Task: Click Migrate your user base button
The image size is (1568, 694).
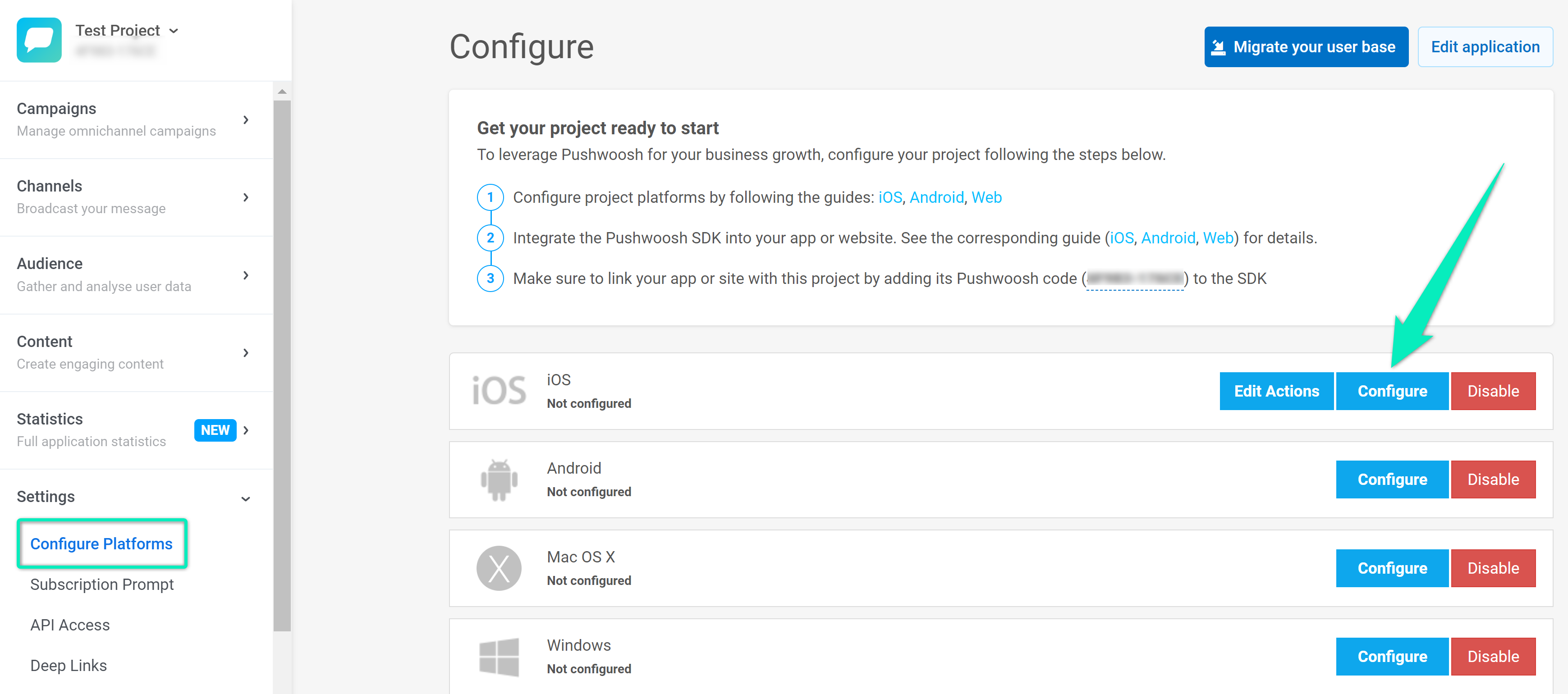Action: tap(1306, 47)
